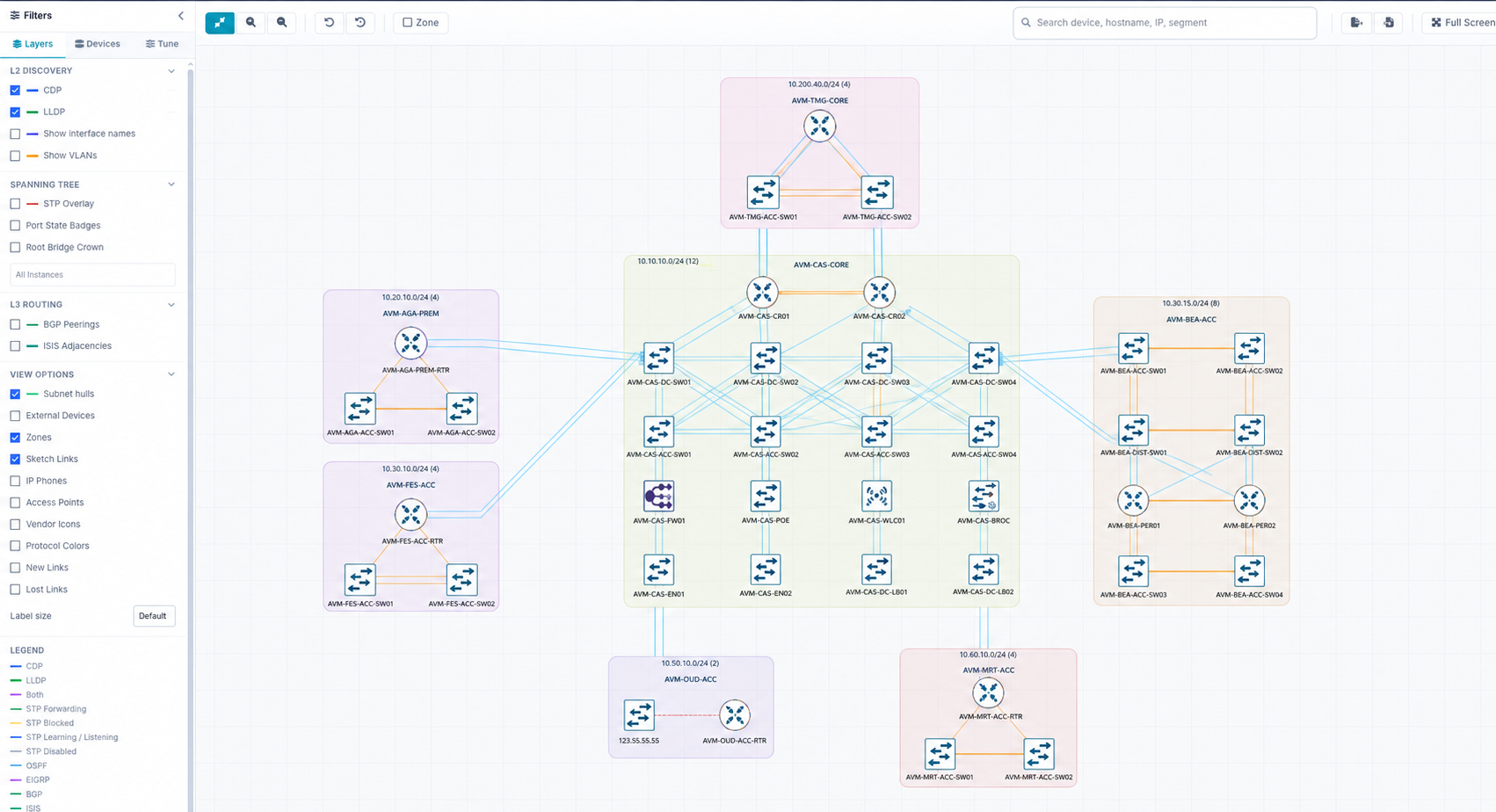The height and width of the screenshot is (812, 1496).
Task: Enable Show interface names
Action: (15, 134)
